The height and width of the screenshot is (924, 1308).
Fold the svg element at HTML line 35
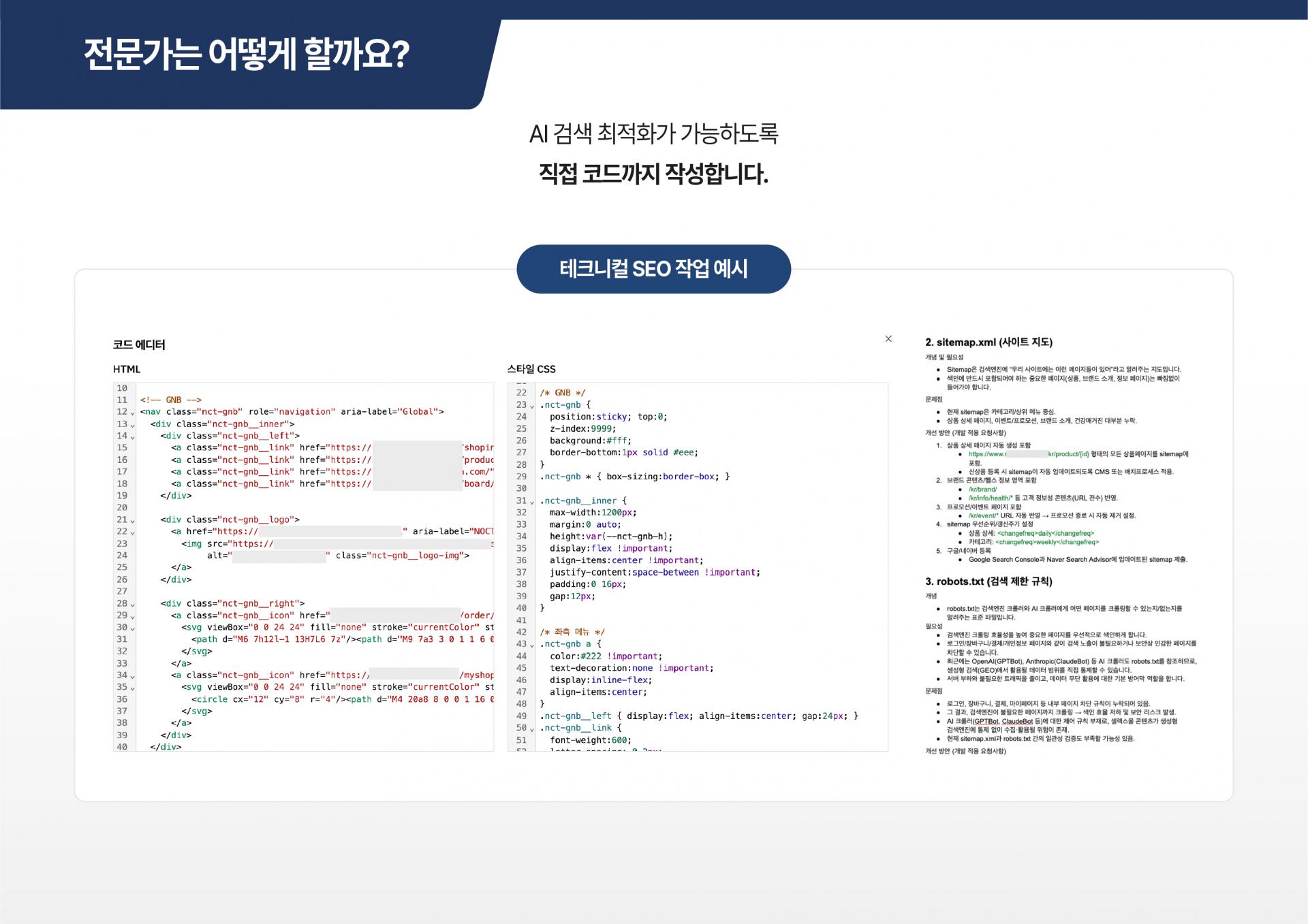(133, 688)
